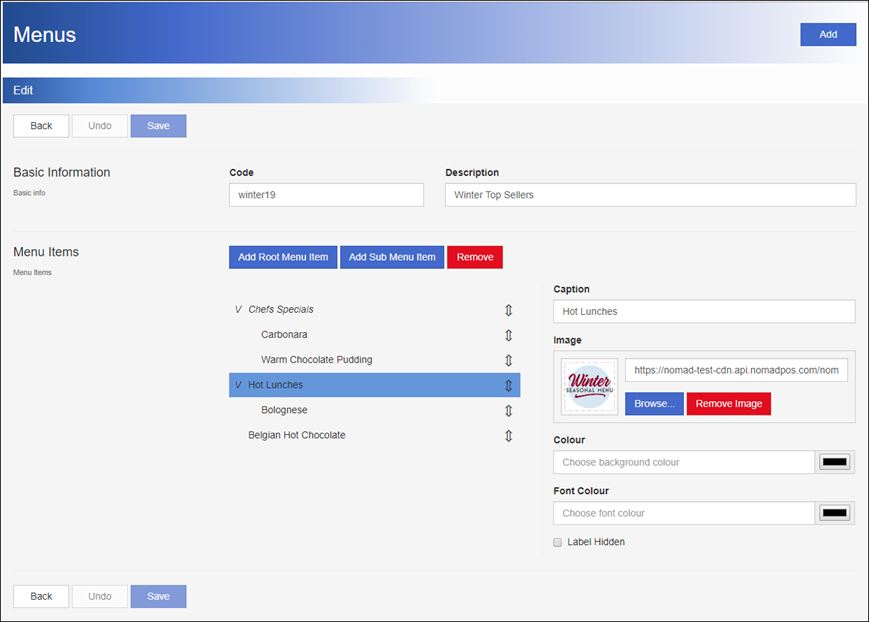This screenshot has height=622, width=869.
Task: Click the reorder arrows beside Chefs Specials
Action: coord(509,310)
